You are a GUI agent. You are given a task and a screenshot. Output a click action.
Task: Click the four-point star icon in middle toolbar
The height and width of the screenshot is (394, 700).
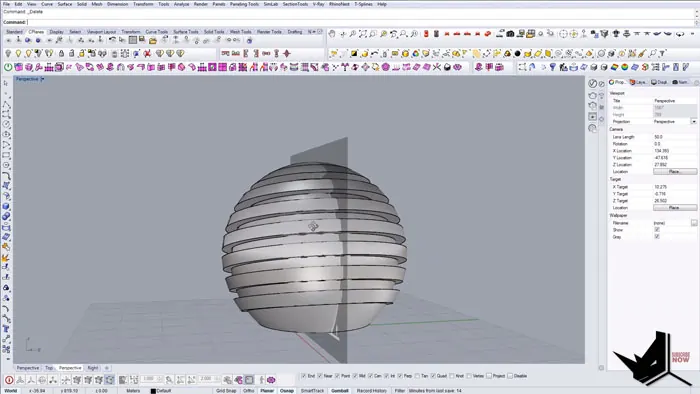point(287,54)
